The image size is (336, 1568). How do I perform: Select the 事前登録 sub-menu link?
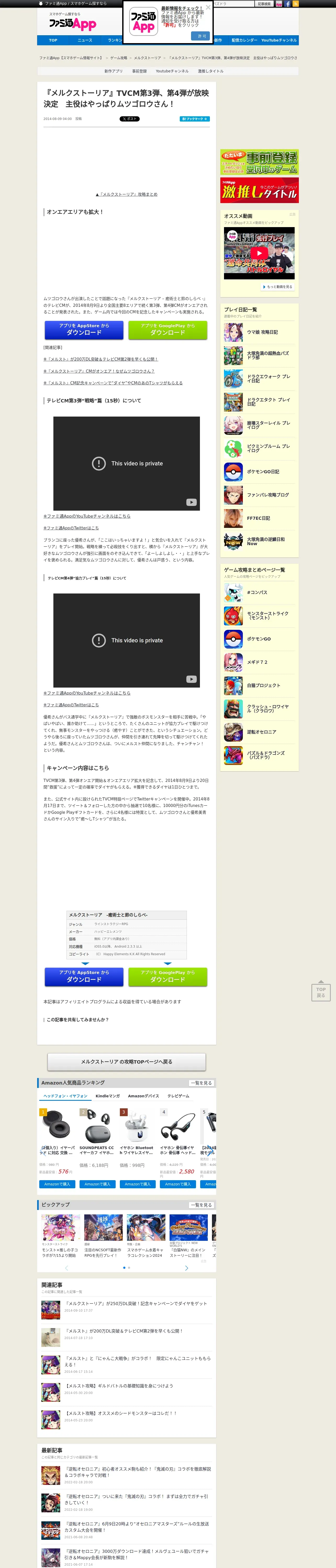coord(140,71)
